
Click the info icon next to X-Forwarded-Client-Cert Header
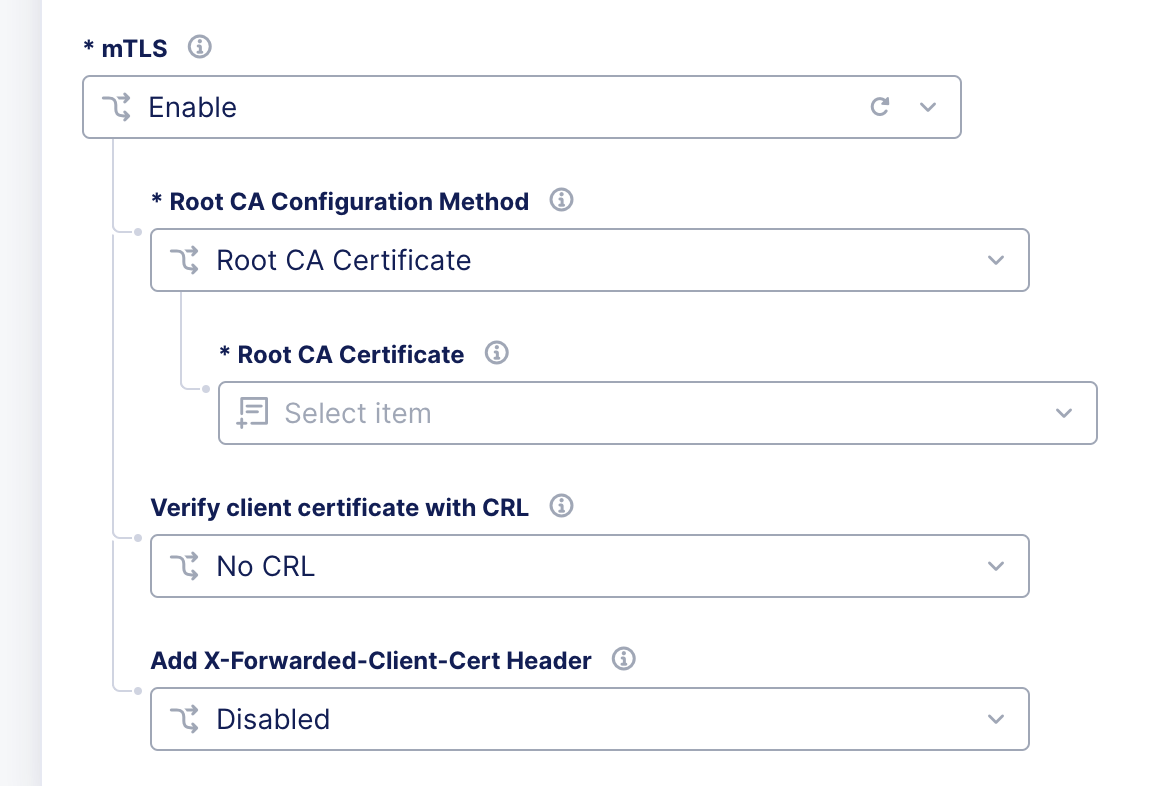[623, 659]
